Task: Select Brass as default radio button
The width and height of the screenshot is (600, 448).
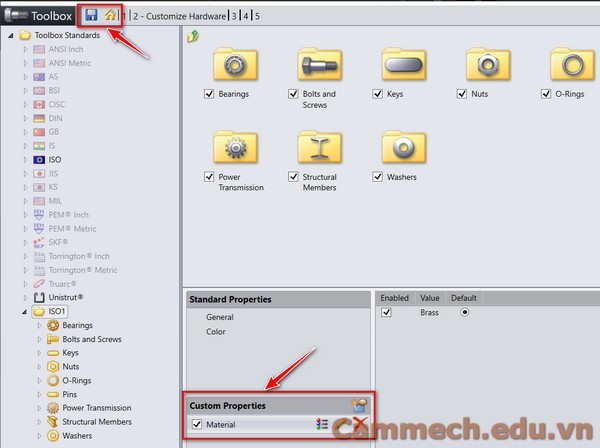Action: coord(465,312)
